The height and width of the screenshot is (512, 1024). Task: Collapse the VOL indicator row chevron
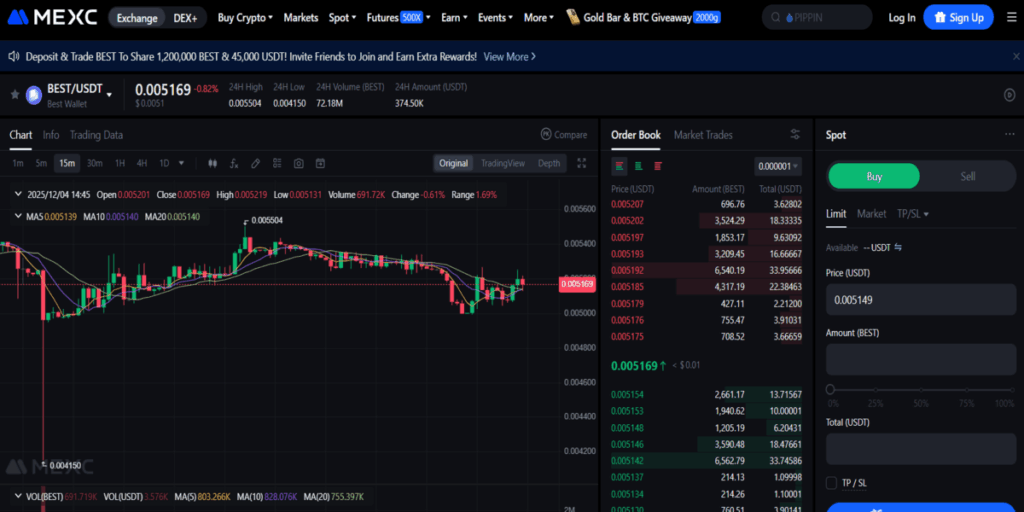pos(18,496)
